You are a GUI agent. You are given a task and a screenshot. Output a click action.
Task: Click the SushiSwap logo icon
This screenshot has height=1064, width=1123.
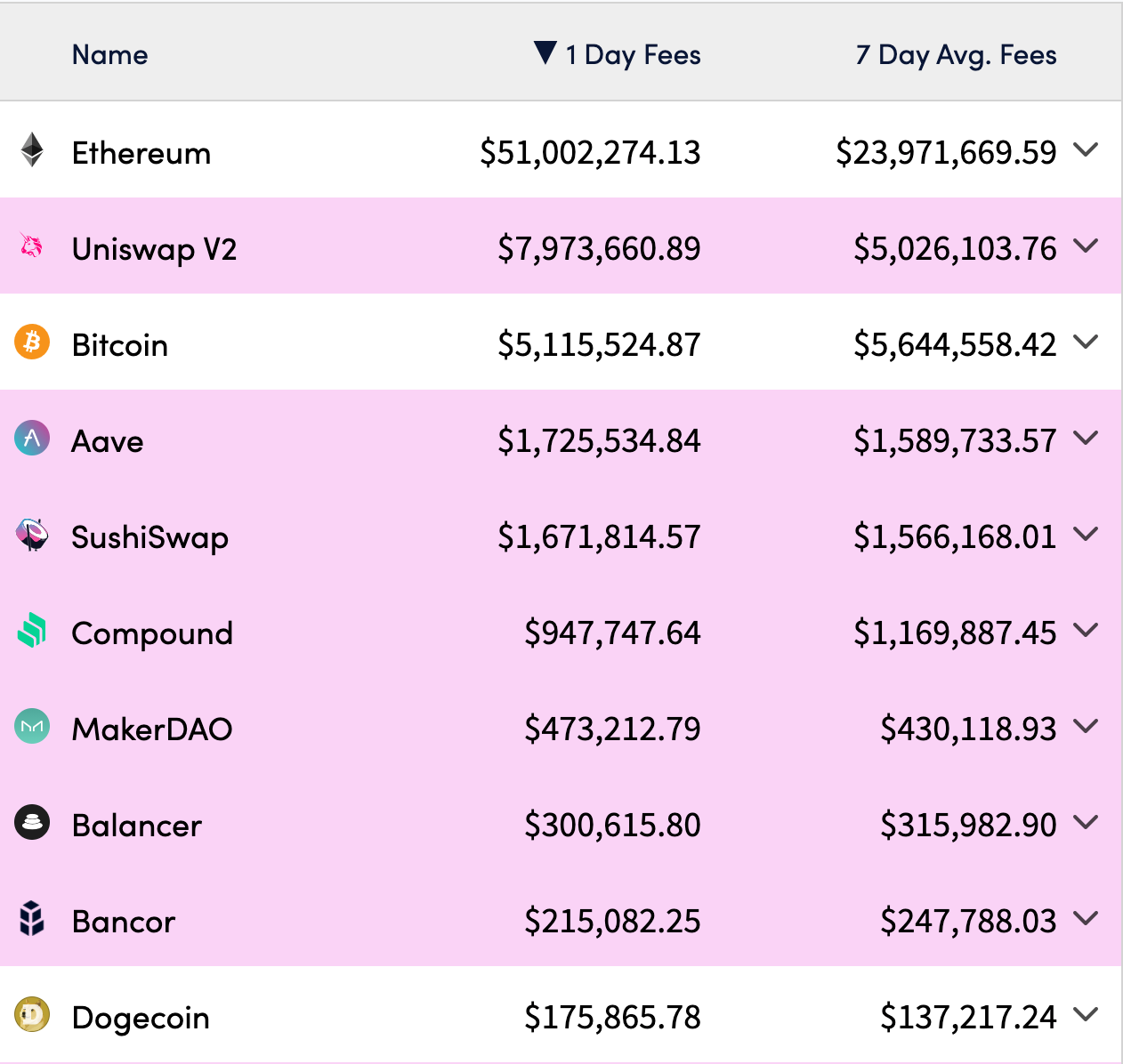pos(32,534)
